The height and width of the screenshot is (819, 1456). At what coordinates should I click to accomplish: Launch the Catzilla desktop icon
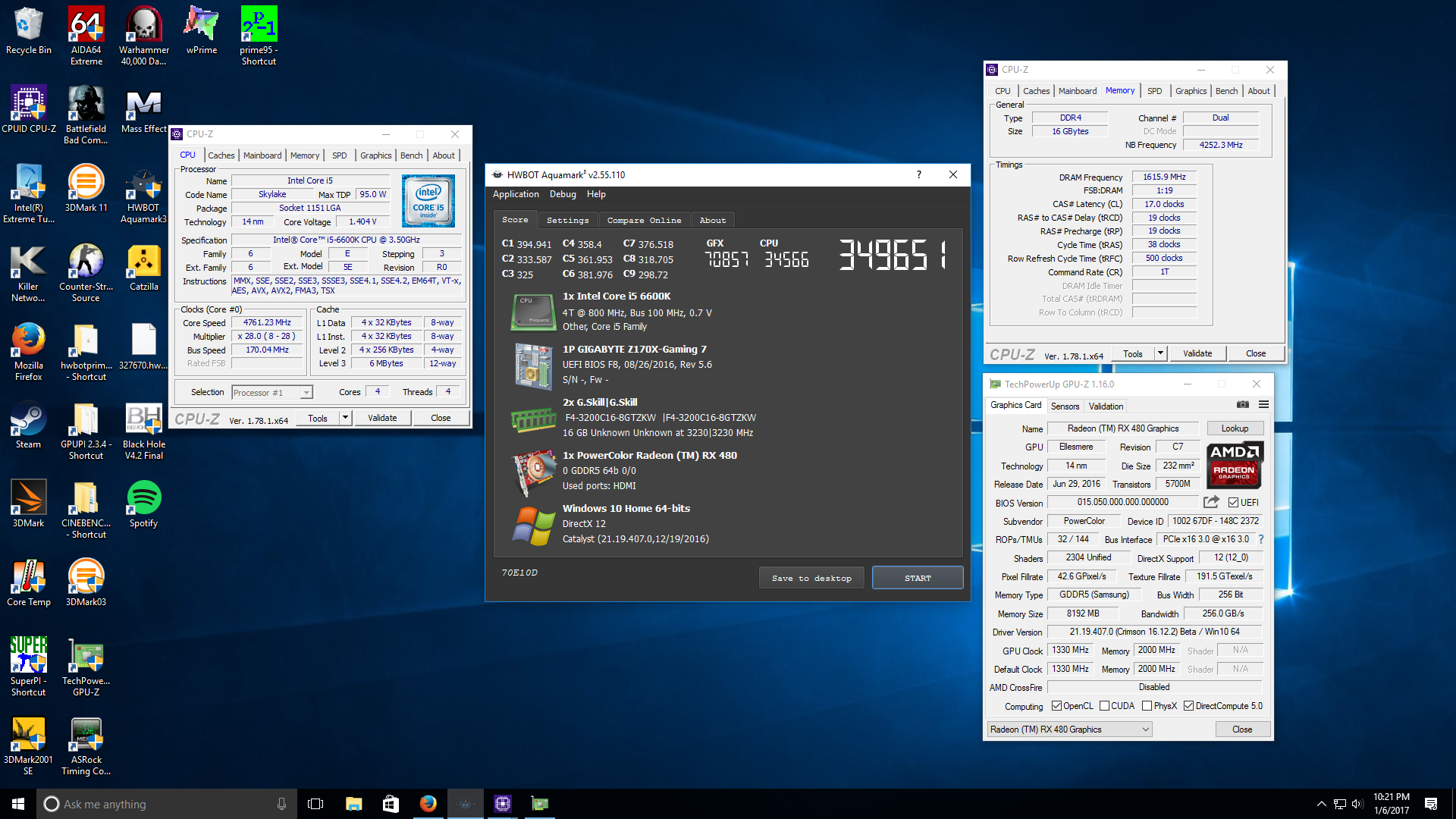144,267
